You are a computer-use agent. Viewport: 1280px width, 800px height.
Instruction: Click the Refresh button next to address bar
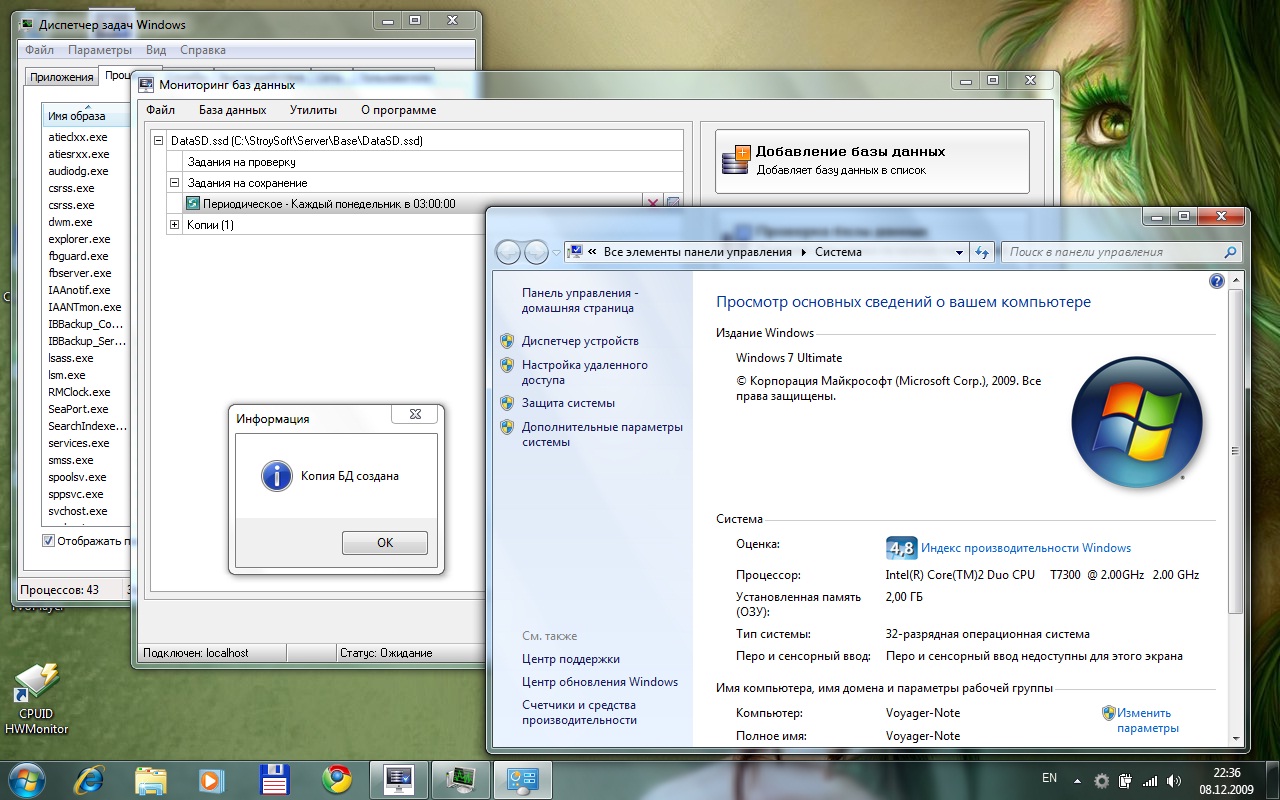(x=982, y=253)
